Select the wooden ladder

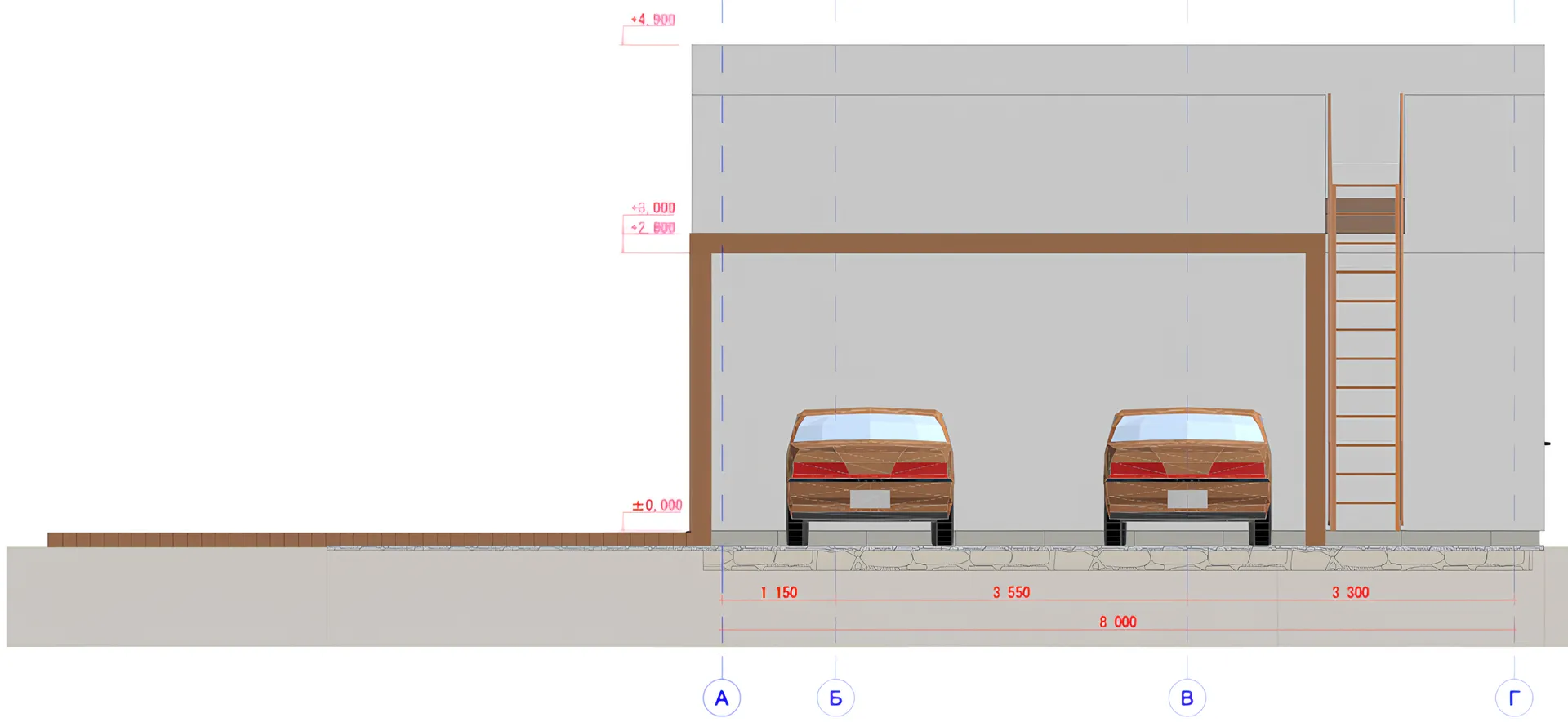[1365, 359]
